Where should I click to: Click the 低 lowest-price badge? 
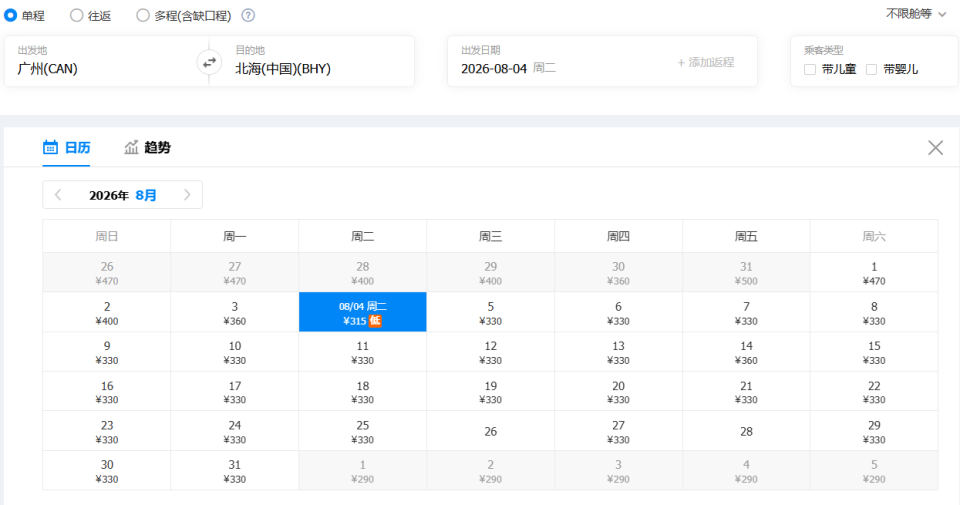[375, 321]
